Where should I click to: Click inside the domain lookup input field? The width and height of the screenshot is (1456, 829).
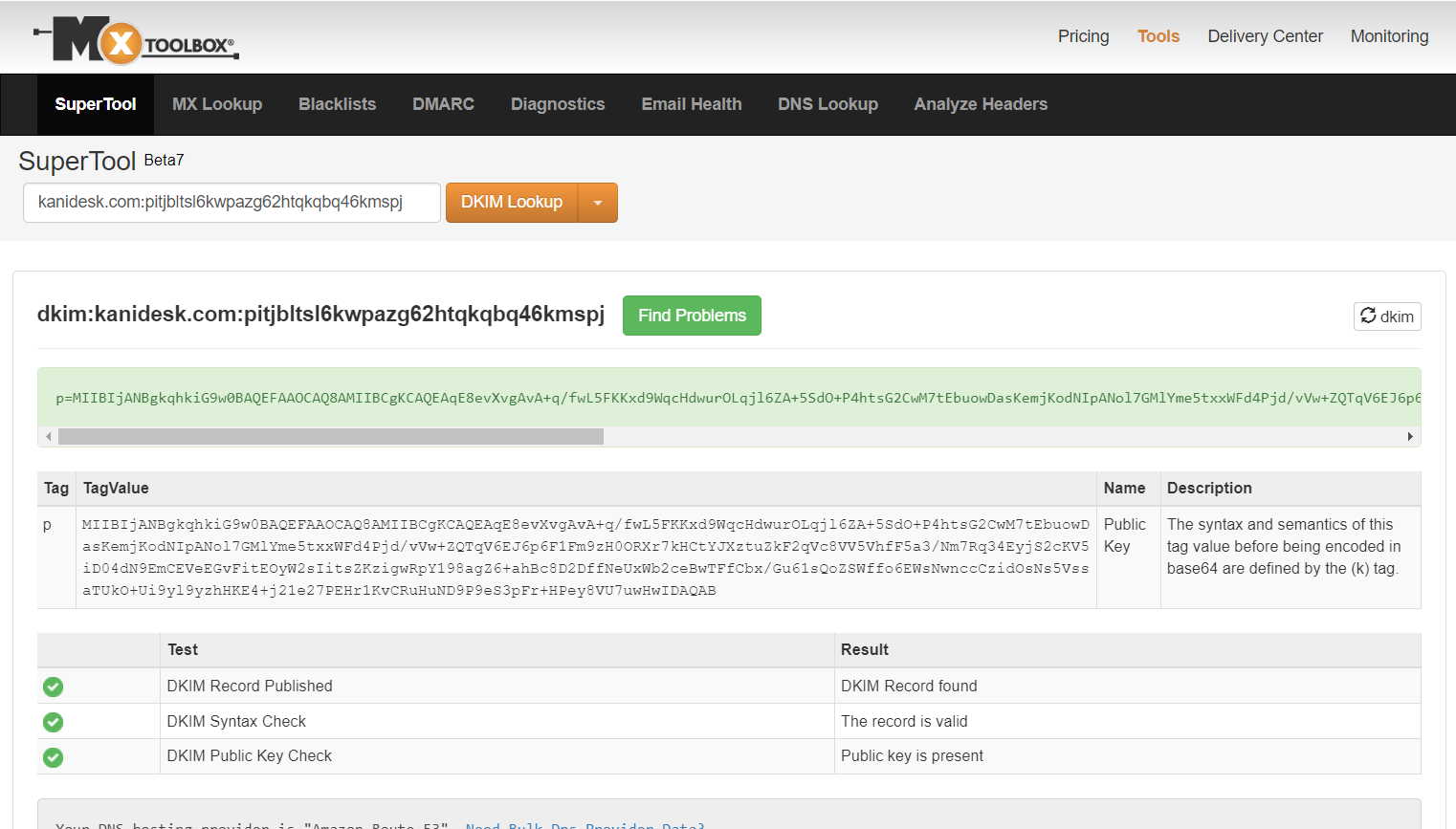[232, 202]
